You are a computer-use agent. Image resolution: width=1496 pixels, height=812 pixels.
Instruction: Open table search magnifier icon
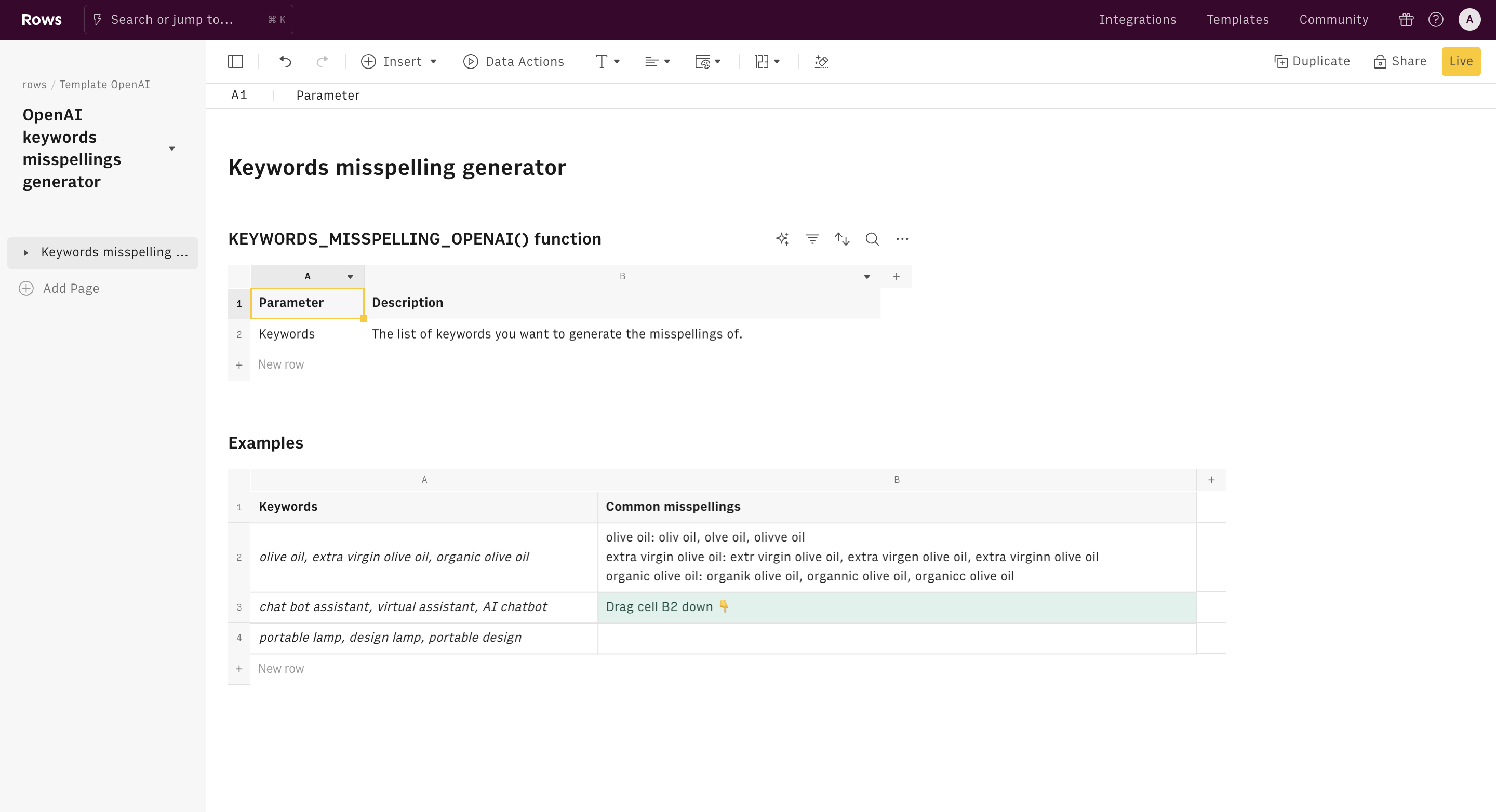pyautogui.click(x=872, y=239)
